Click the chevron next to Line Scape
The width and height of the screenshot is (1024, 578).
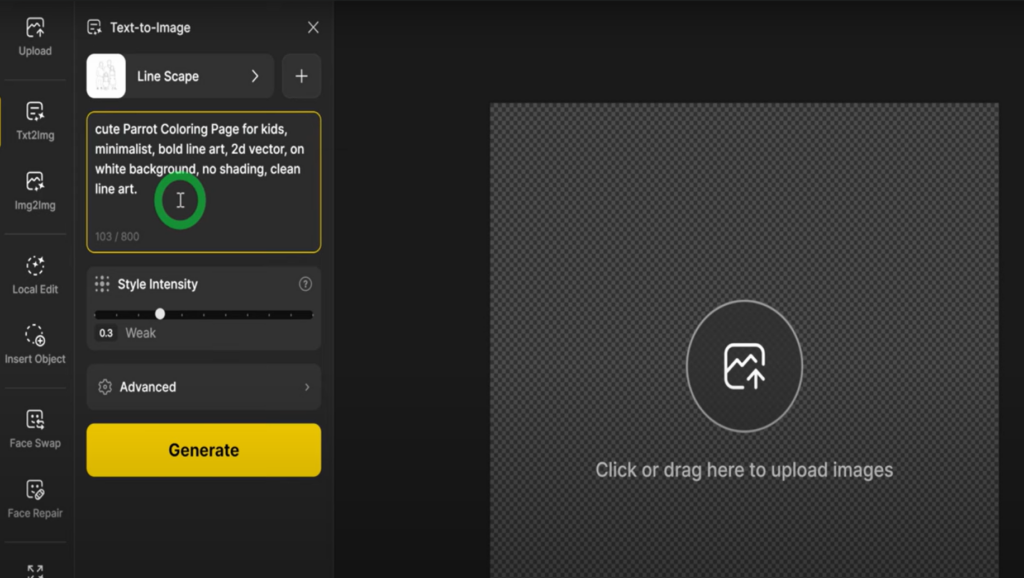pyautogui.click(x=255, y=76)
